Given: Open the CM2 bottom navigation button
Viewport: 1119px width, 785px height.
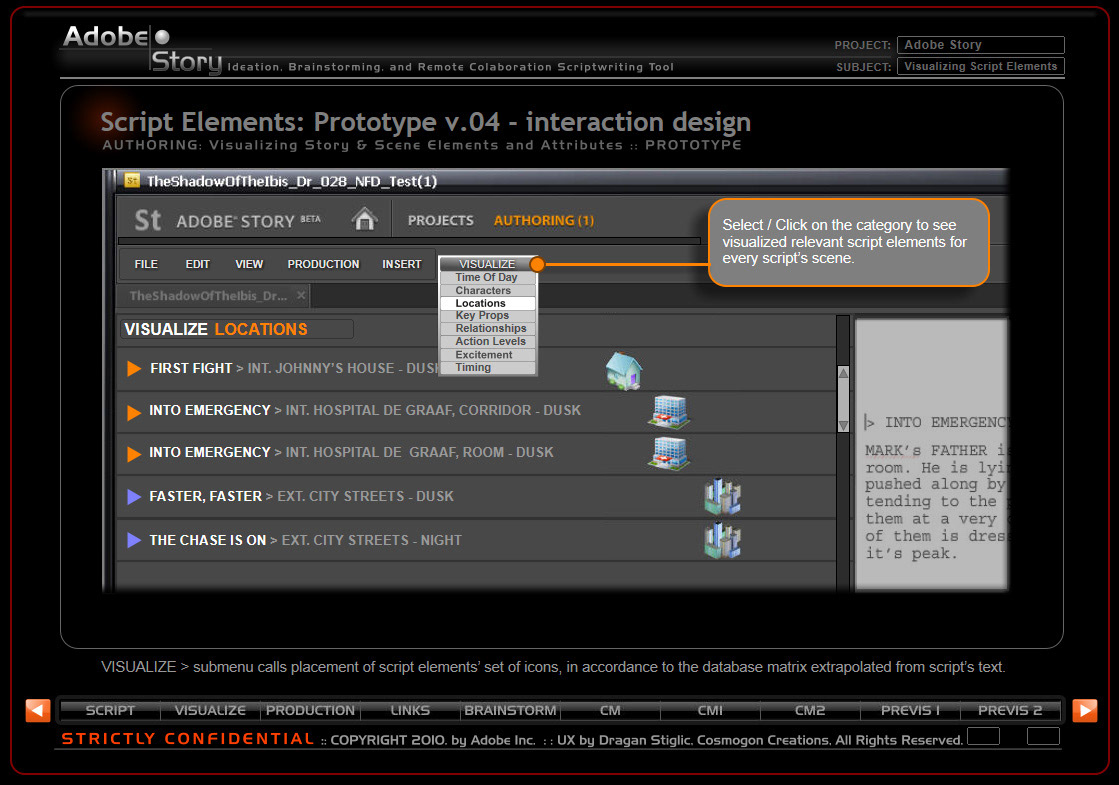Looking at the screenshot, I should click(x=810, y=710).
